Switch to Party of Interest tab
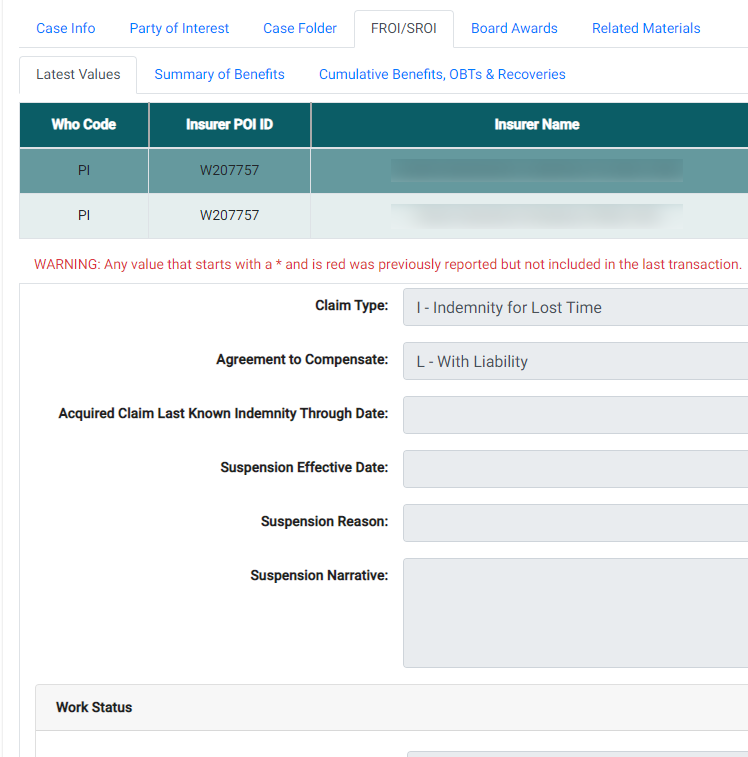Screen dimensions: 748x757 click(179, 28)
